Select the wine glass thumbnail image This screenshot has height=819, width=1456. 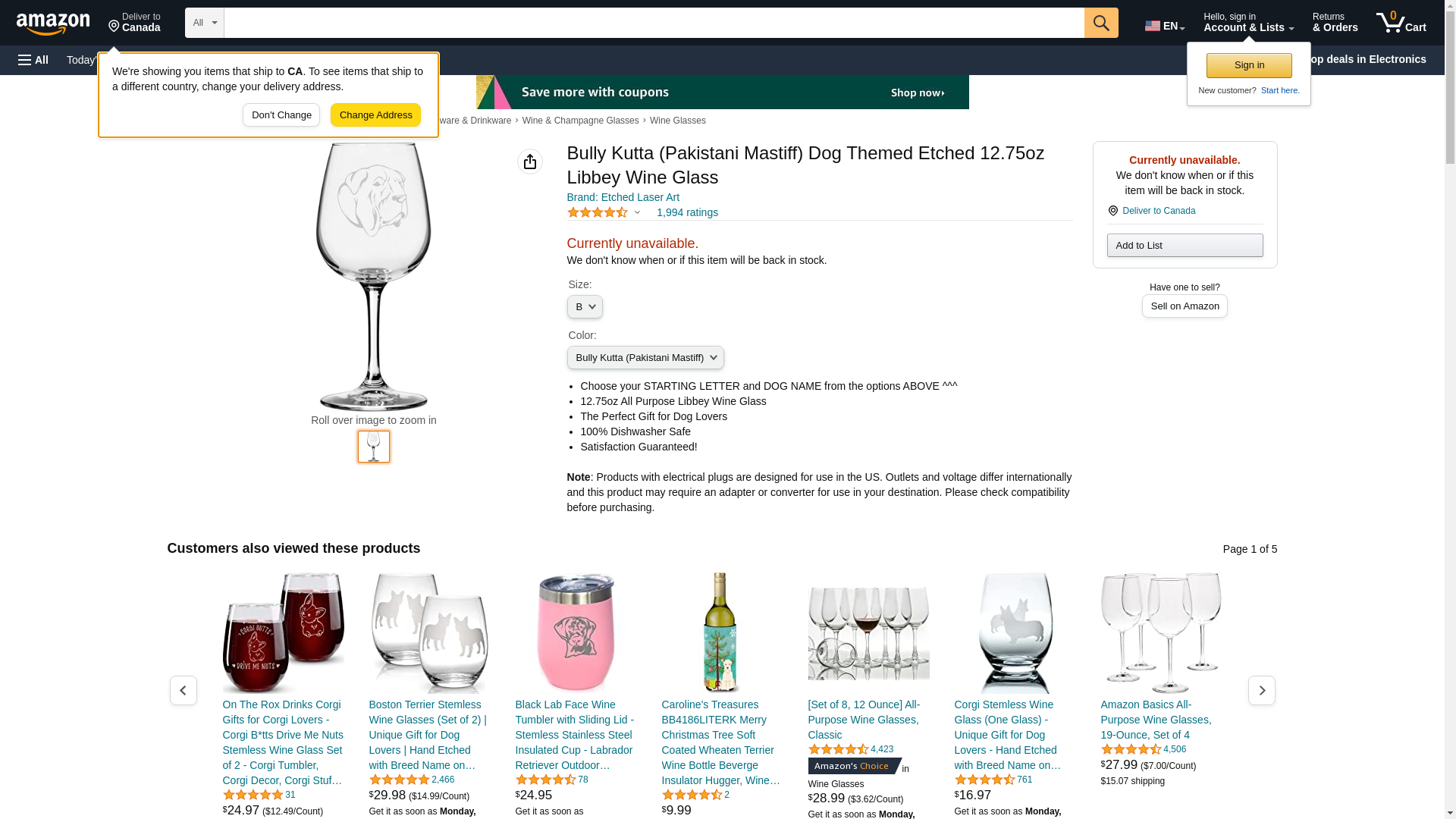coord(374,447)
